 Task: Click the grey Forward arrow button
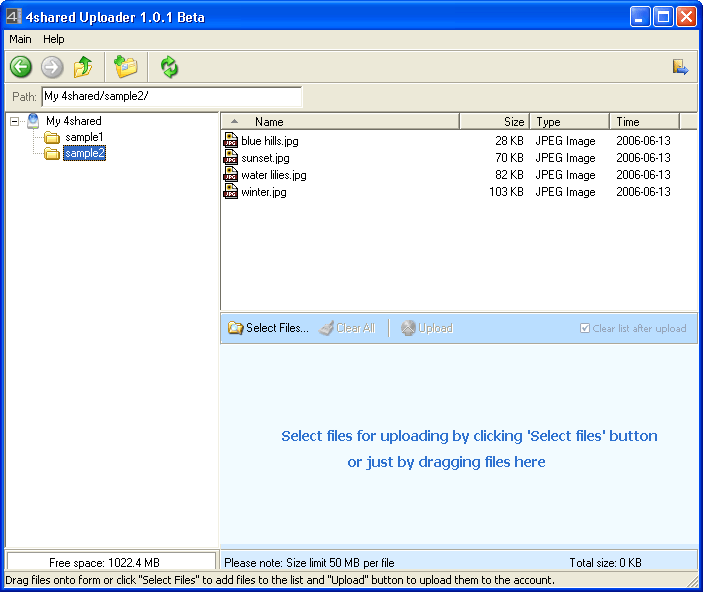coord(52,67)
